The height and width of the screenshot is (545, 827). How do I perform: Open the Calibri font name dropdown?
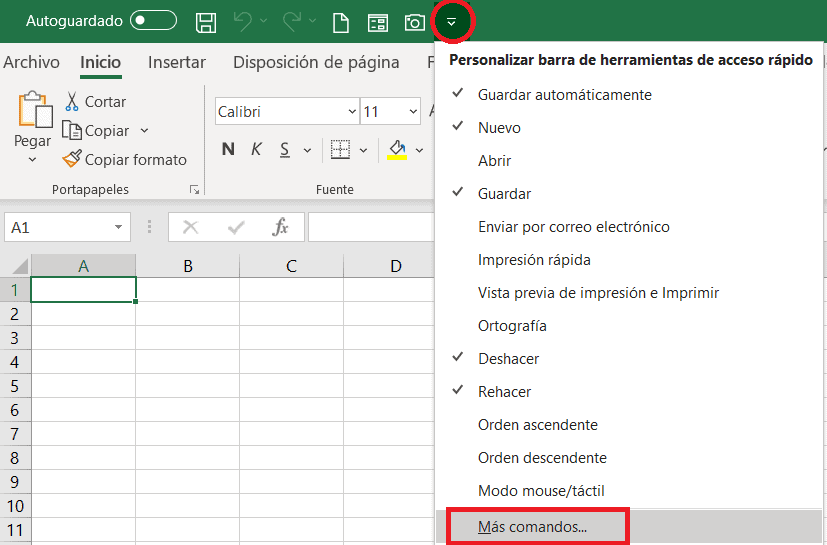pos(352,111)
